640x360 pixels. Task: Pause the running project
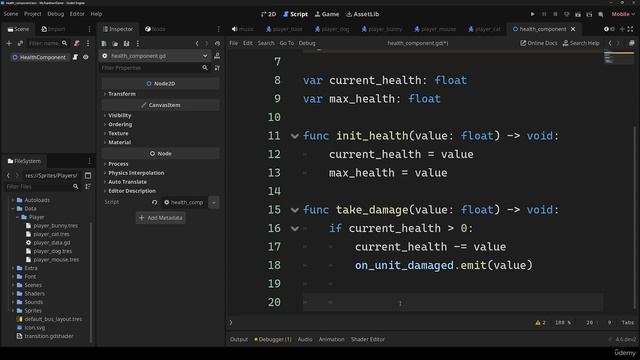(544, 14)
